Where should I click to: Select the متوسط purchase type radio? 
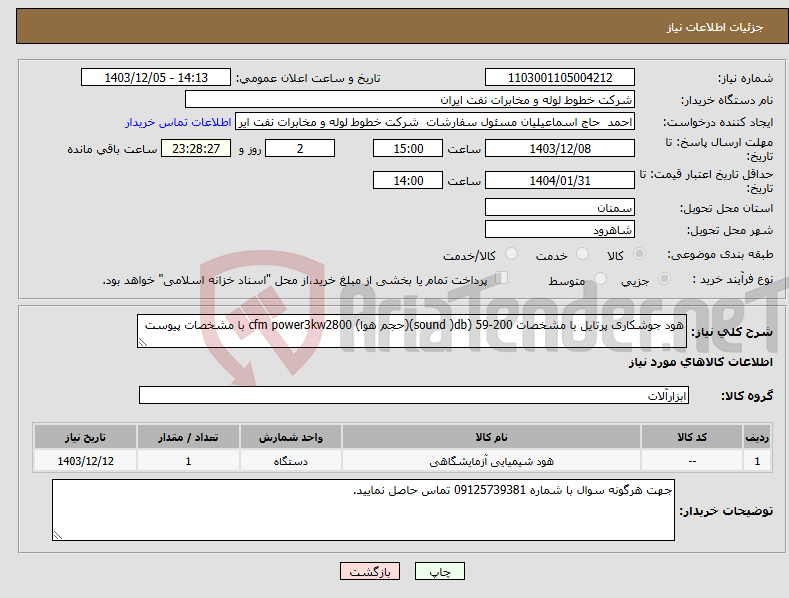600,278
